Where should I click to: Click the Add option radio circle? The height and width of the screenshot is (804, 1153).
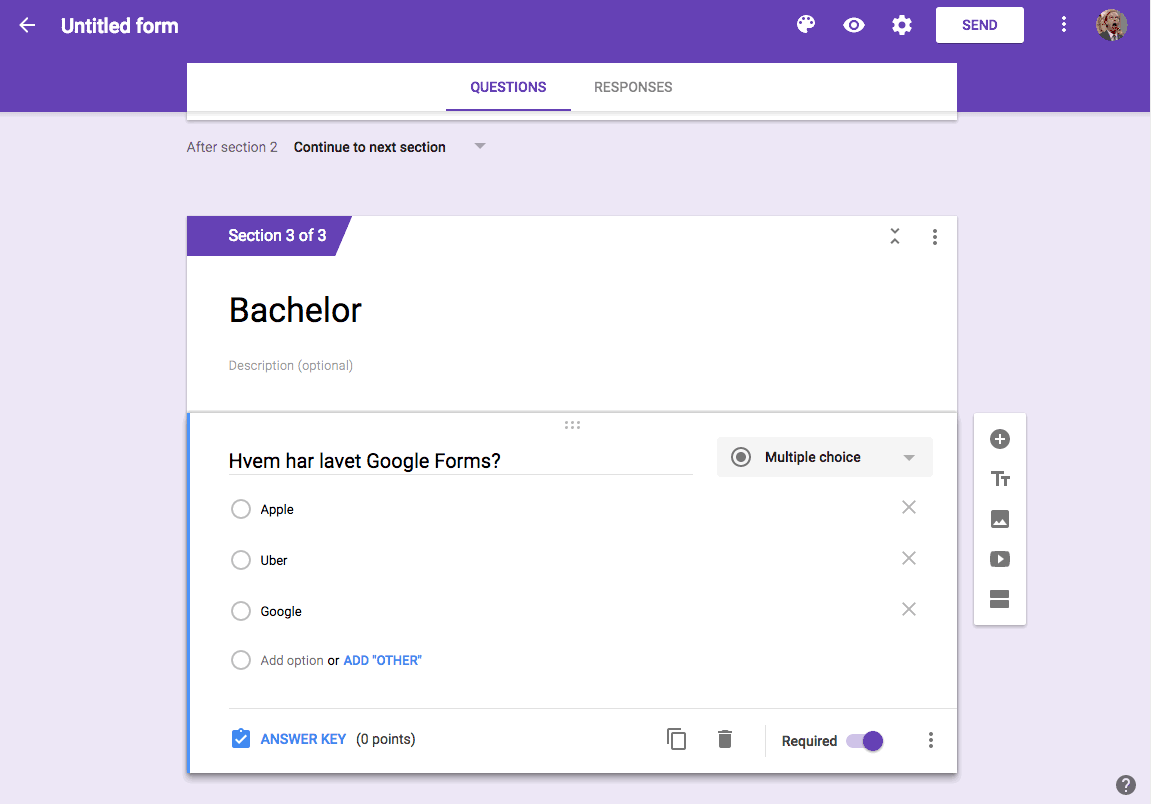tap(240, 660)
